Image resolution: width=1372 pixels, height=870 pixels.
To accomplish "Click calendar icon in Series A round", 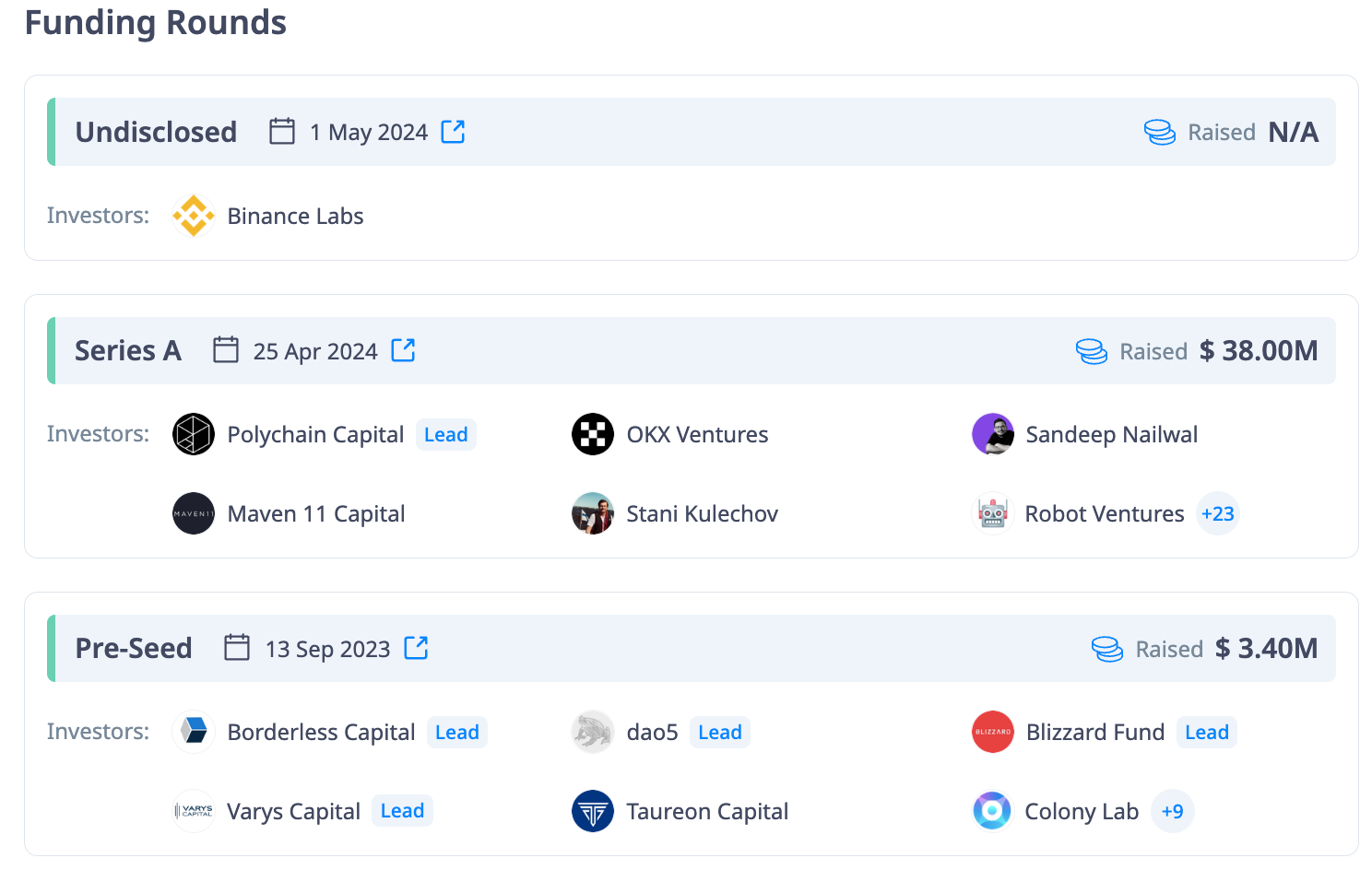I will 226,350.
